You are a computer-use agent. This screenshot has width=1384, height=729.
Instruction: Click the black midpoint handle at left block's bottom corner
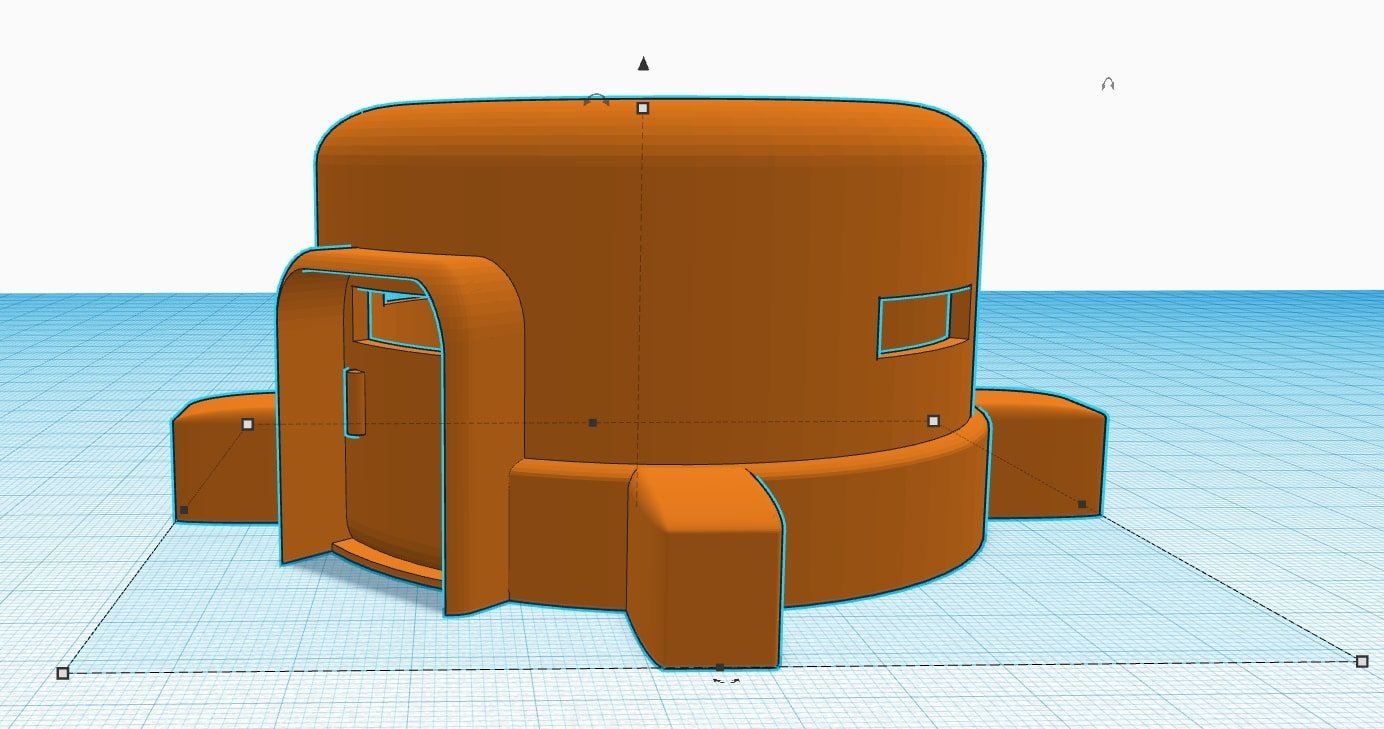184,511
